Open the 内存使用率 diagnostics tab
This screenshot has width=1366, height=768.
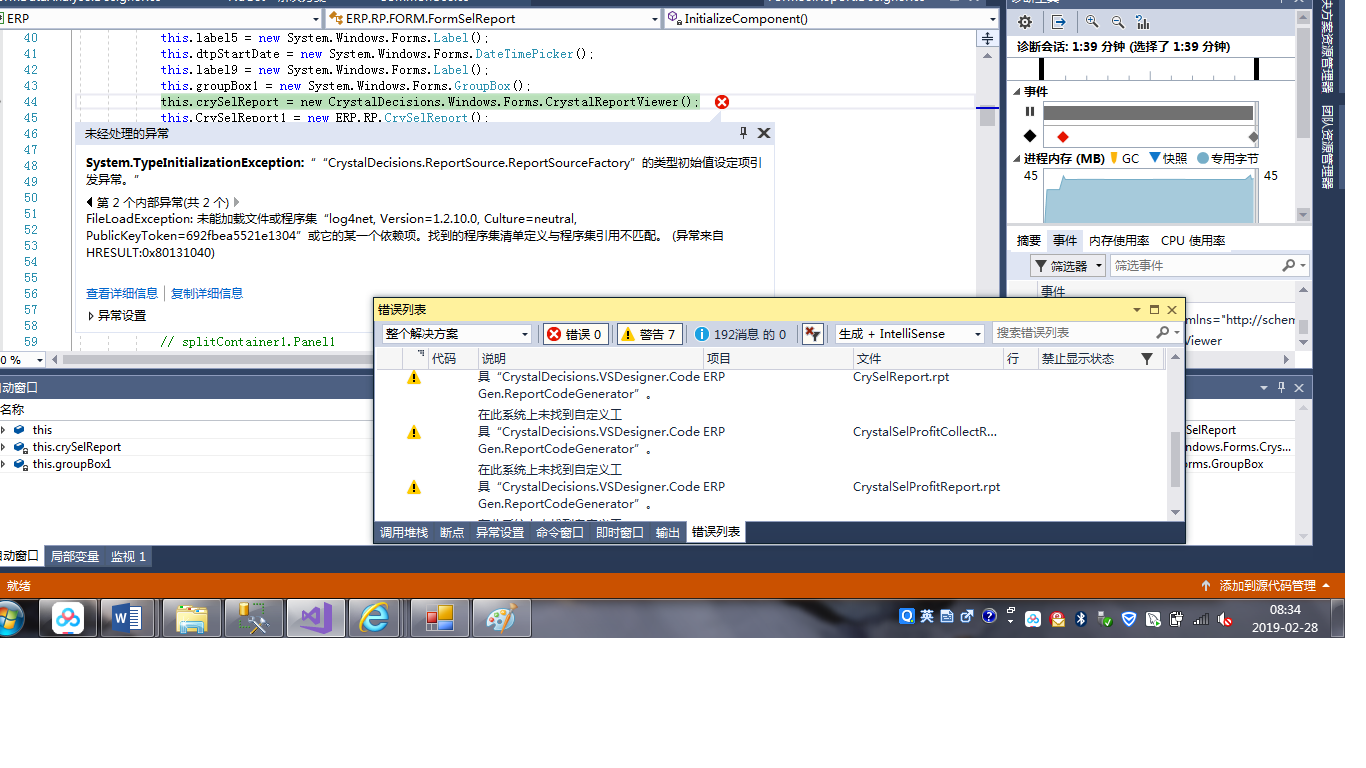click(1119, 241)
